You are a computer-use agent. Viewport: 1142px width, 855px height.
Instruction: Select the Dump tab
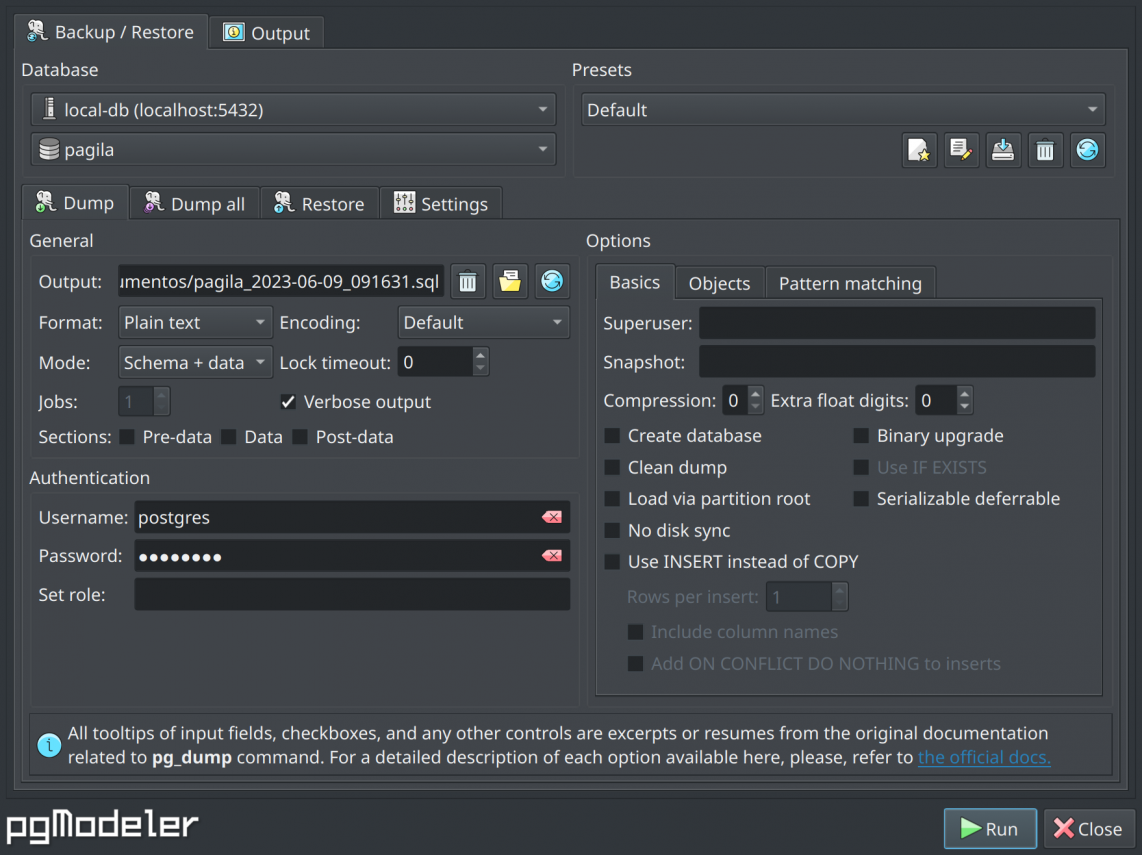75,202
